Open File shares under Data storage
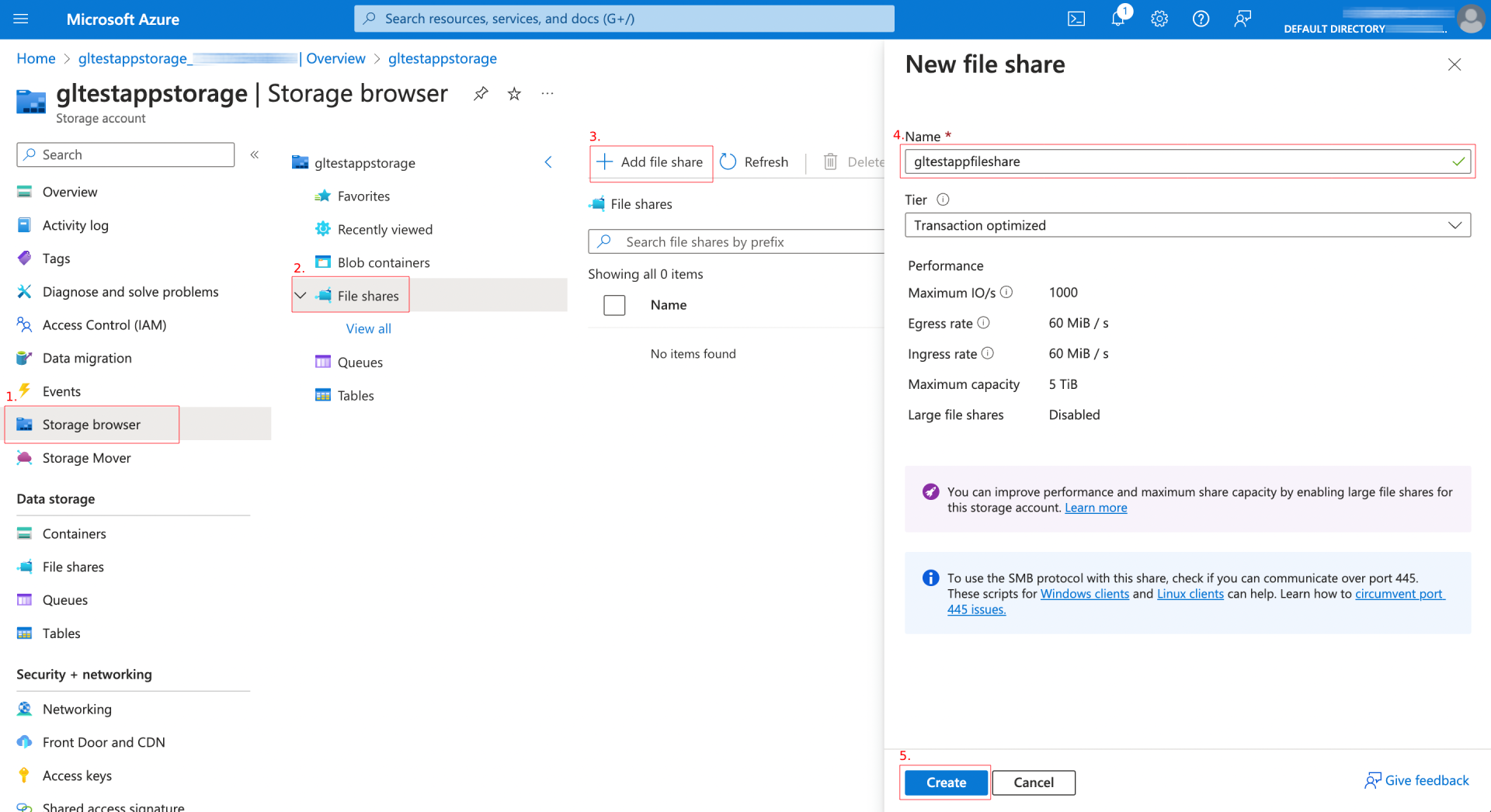The image size is (1491, 812). coord(73,567)
